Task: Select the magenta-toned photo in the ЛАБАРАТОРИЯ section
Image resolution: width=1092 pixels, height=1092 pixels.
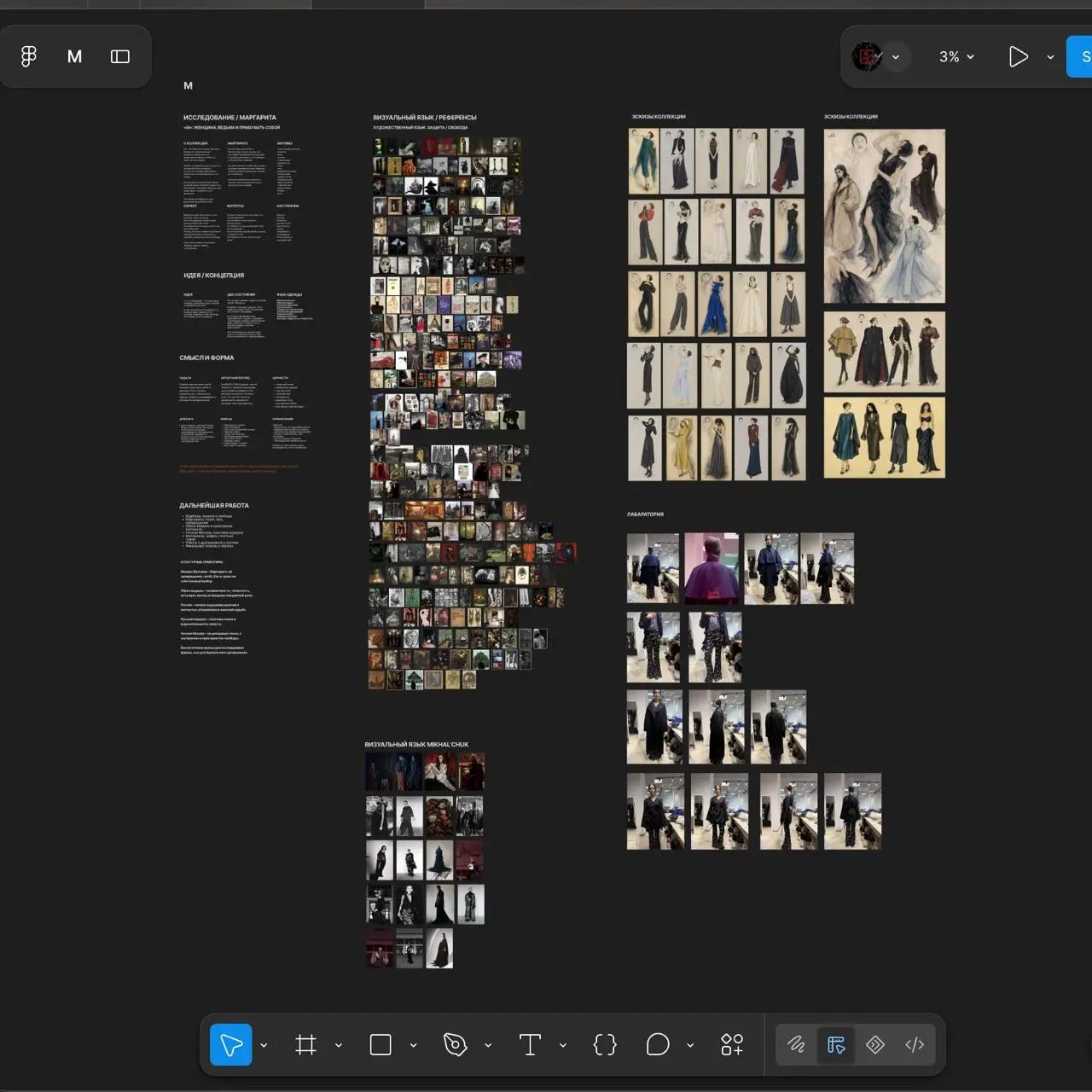Action: tap(712, 568)
